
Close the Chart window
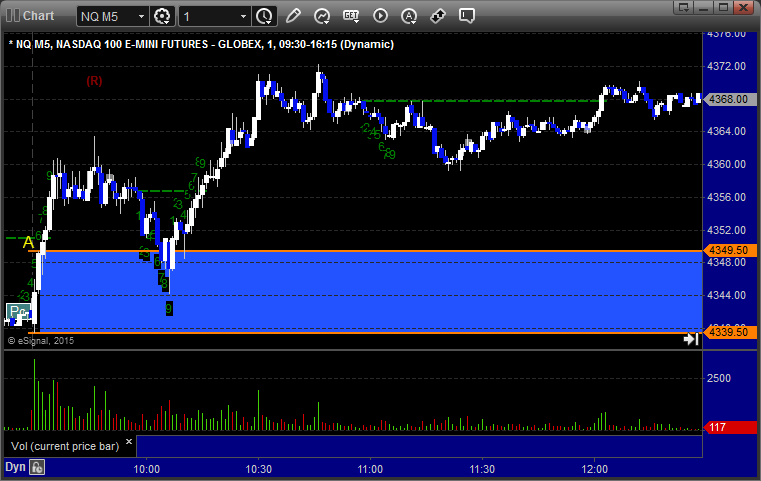coord(744,7)
